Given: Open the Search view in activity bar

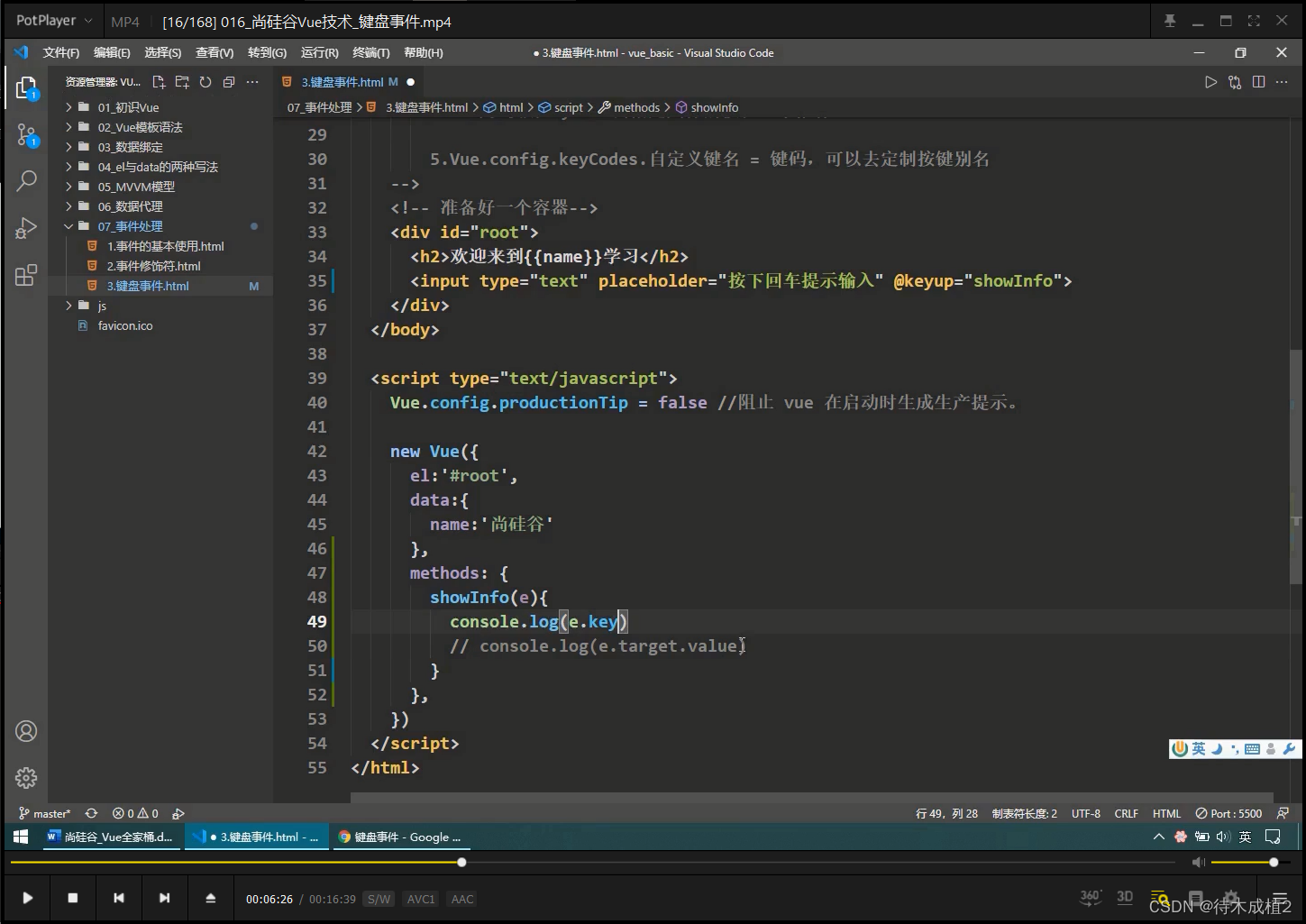Looking at the screenshot, I should tap(26, 180).
